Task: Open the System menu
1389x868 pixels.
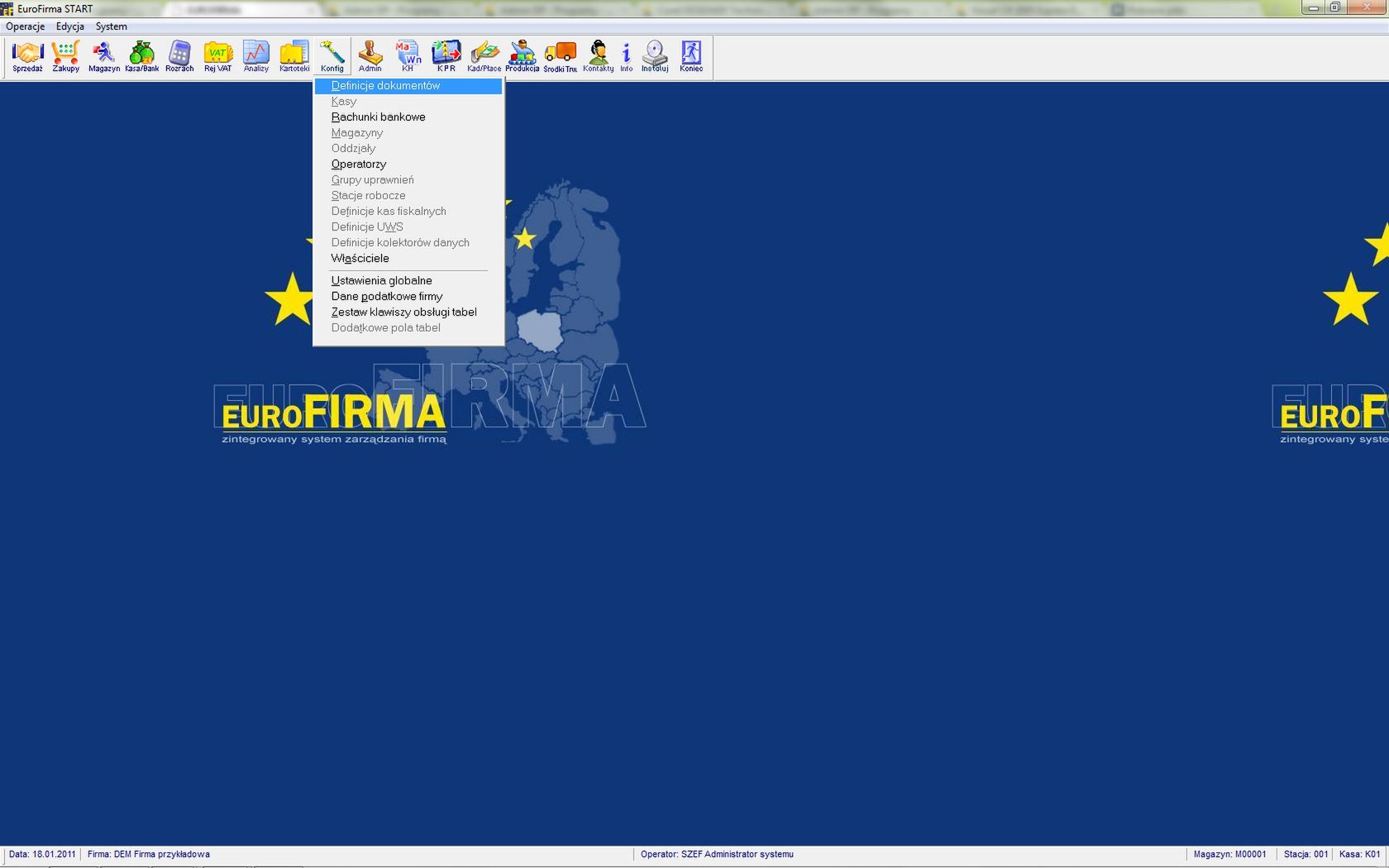Action: [x=112, y=26]
